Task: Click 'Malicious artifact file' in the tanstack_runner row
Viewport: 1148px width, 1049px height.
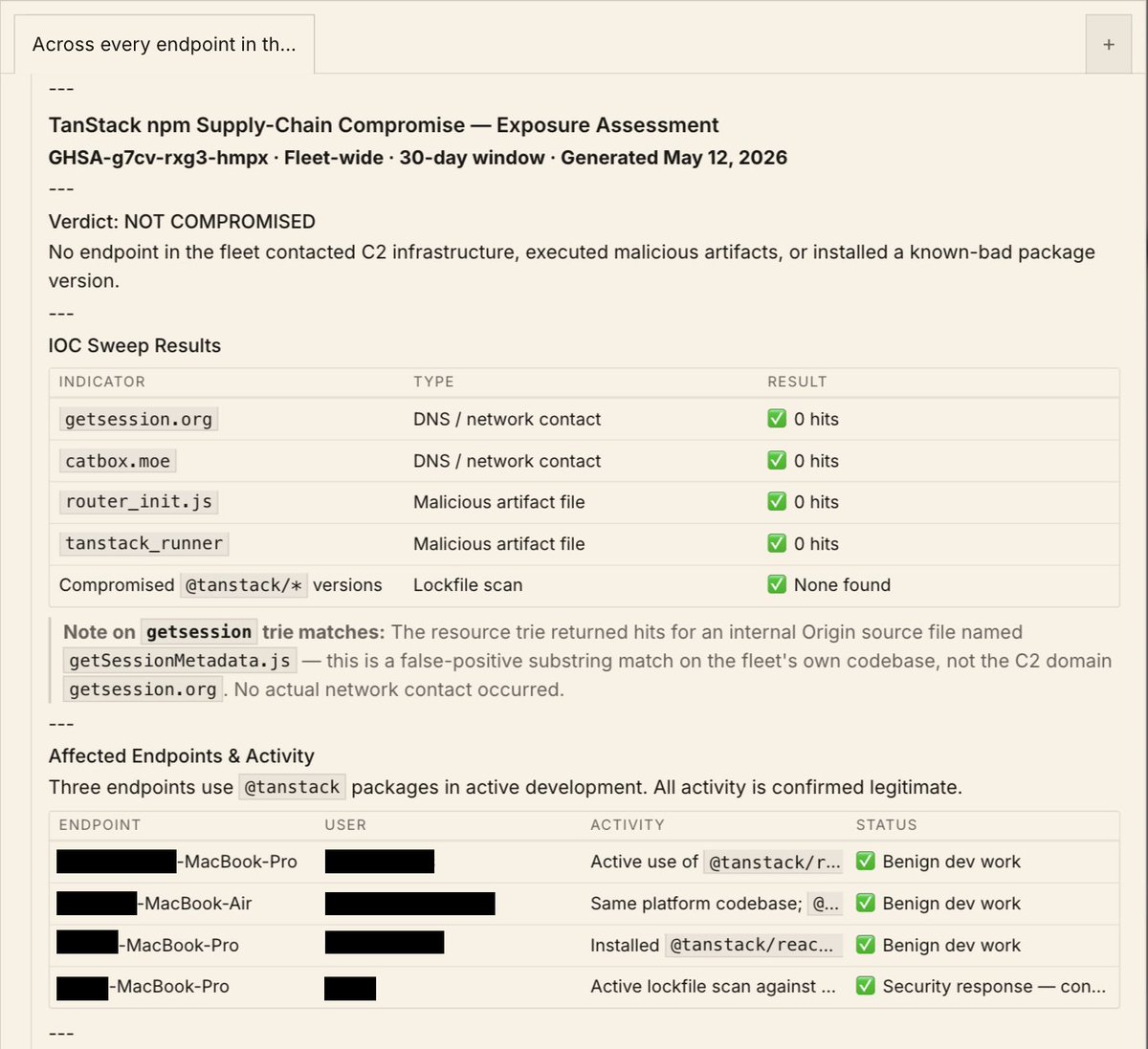Action: click(x=498, y=544)
